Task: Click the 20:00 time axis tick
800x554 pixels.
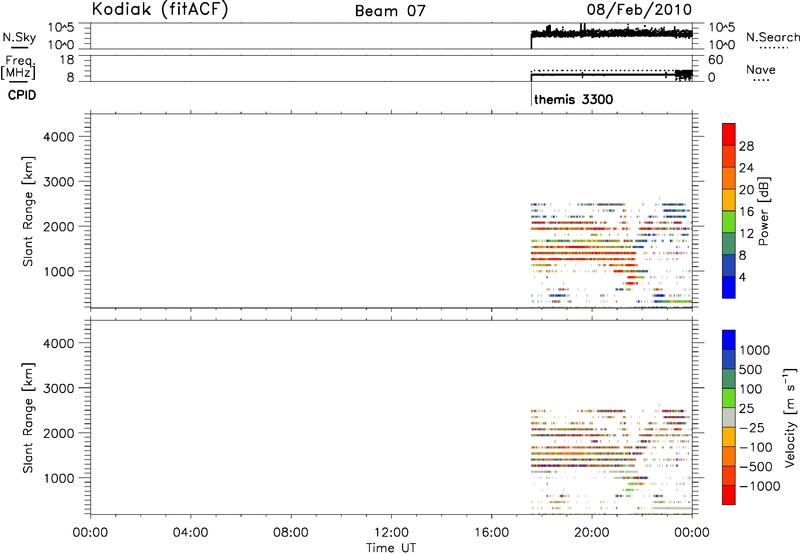Action: [x=592, y=533]
